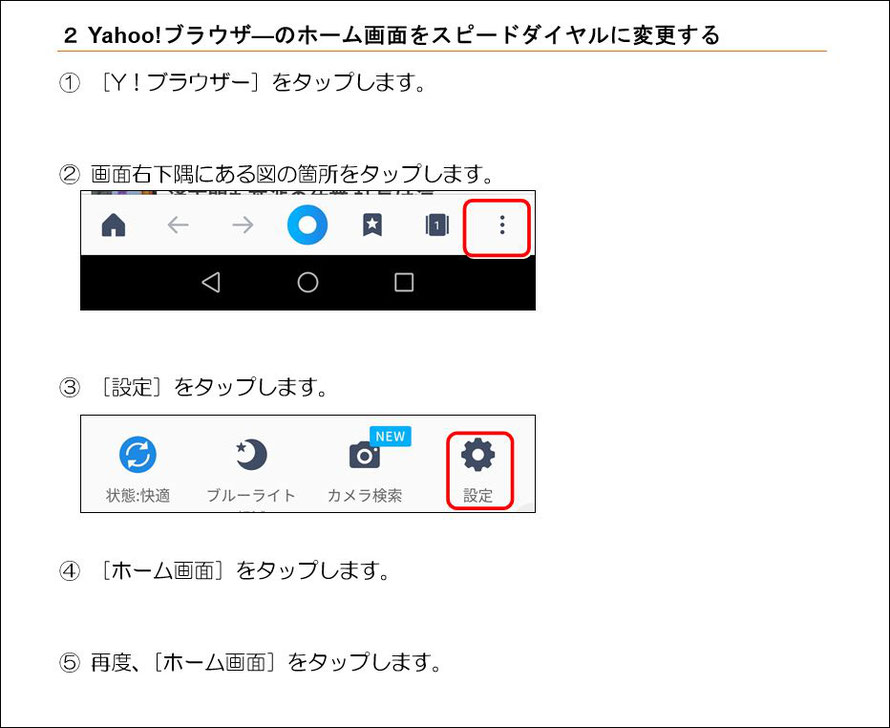Click the 設定 gear icon
The image size is (890, 728).
(x=478, y=455)
